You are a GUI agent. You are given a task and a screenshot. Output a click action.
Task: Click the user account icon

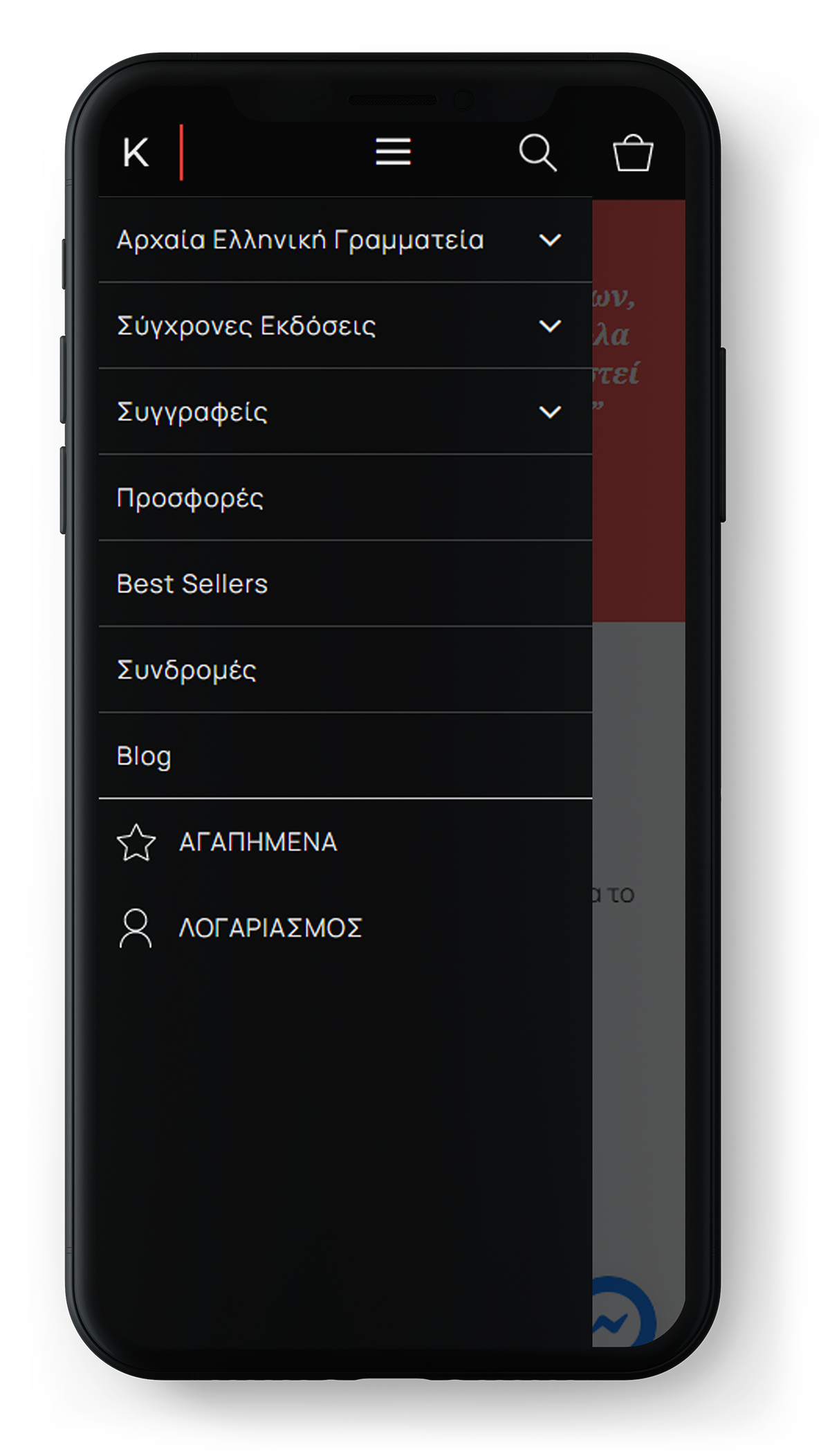136,928
